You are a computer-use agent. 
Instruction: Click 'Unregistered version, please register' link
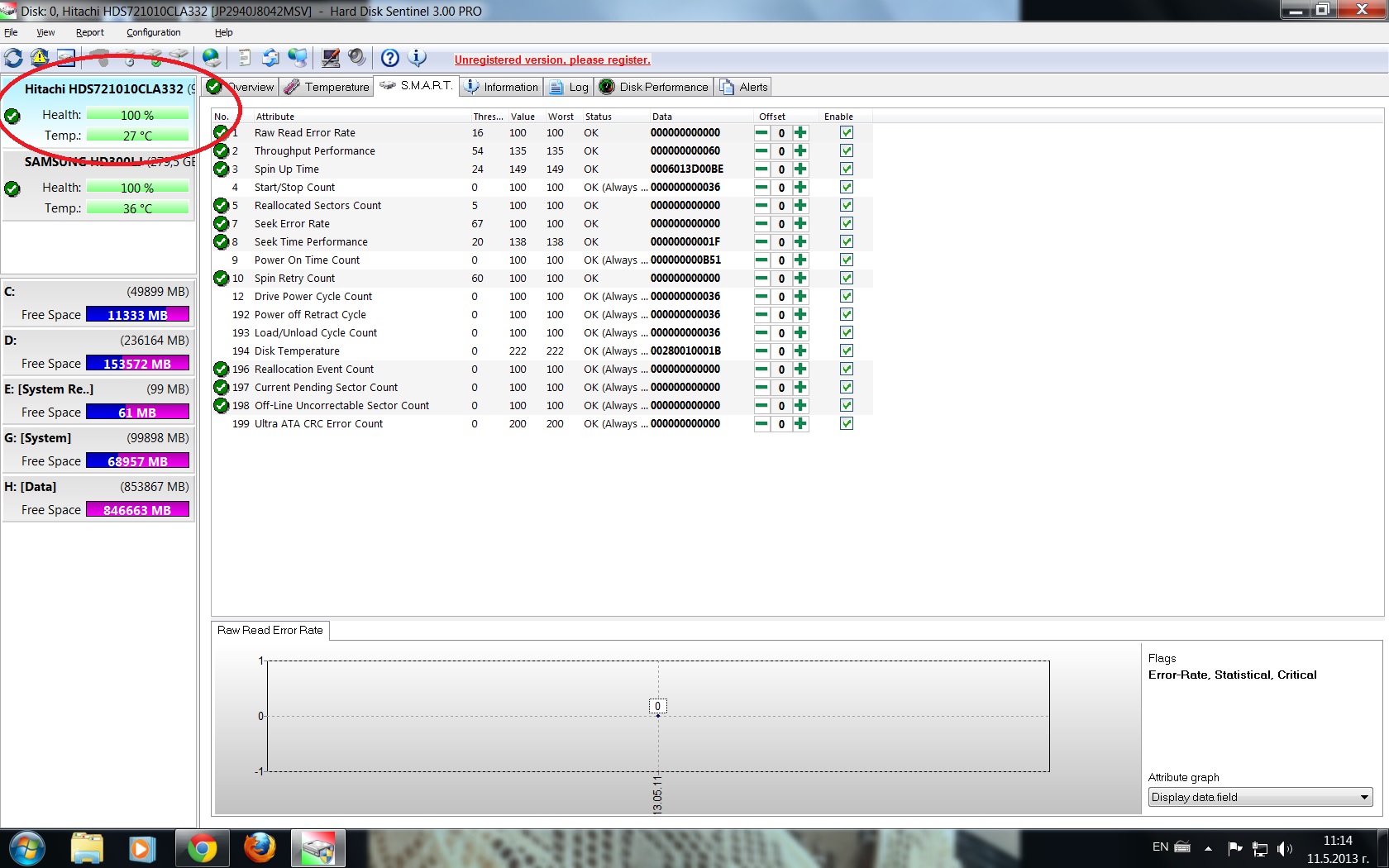552,60
